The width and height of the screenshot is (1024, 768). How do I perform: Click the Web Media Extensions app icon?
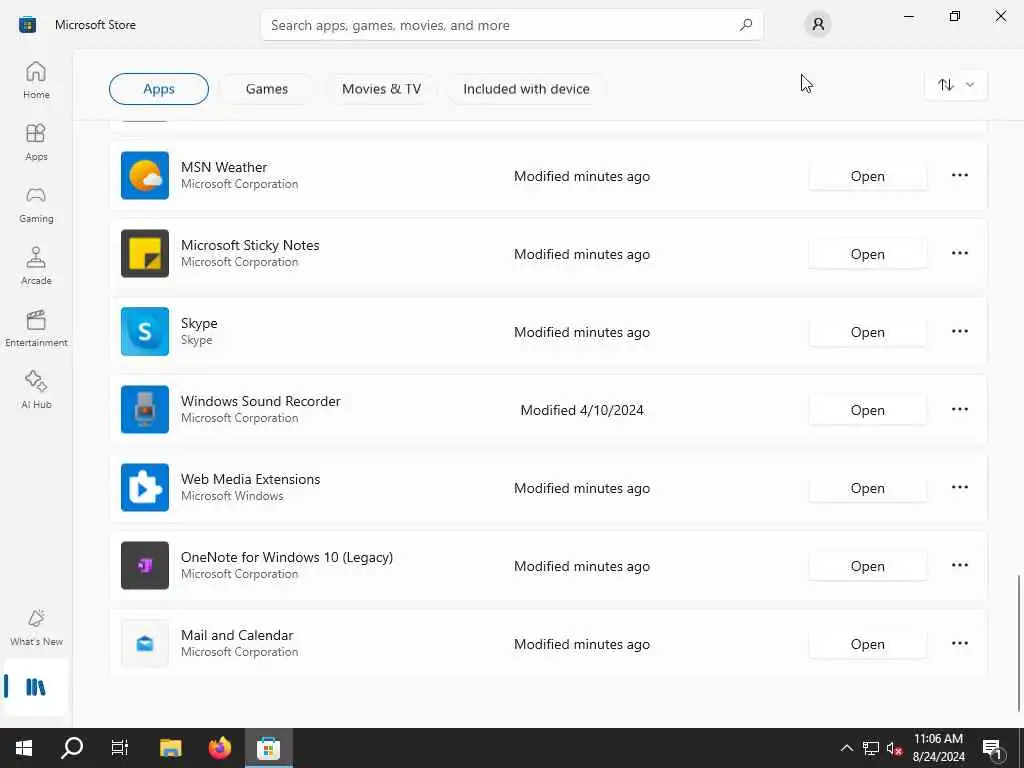tap(145, 488)
